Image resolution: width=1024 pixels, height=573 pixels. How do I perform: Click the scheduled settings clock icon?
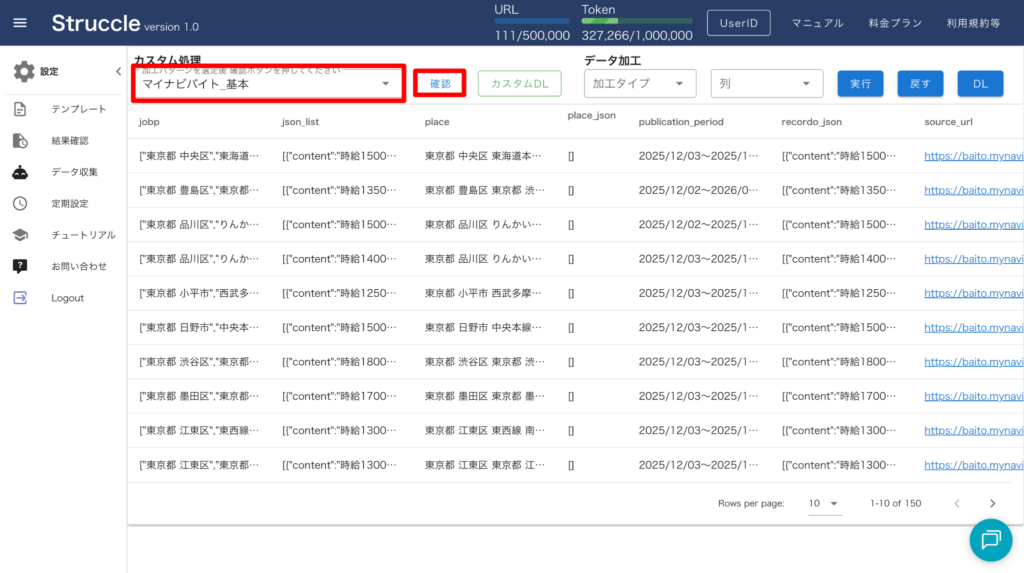click(x=20, y=203)
